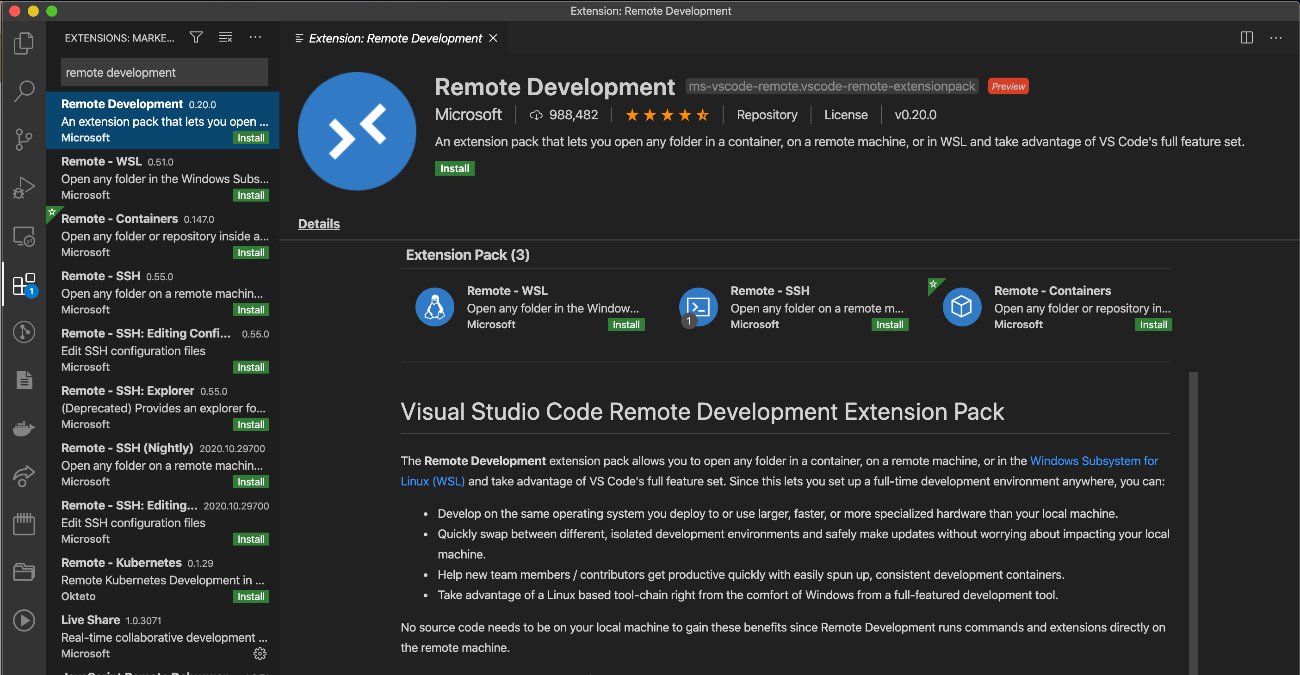1300x675 pixels.
Task: Click the Microsoft publisher name in header
Action: tap(469, 115)
